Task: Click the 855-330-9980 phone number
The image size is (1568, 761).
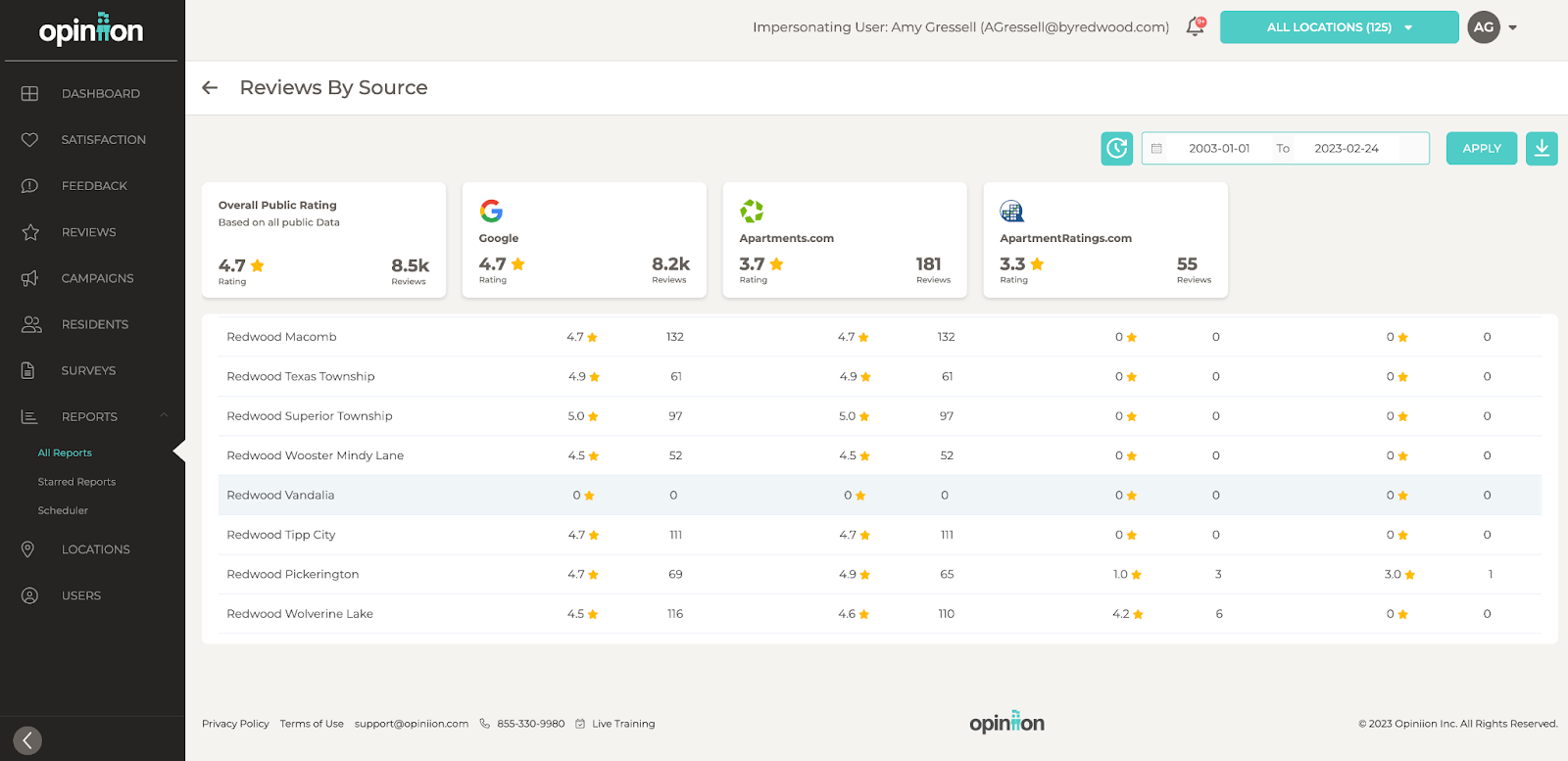Action: [531, 724]
